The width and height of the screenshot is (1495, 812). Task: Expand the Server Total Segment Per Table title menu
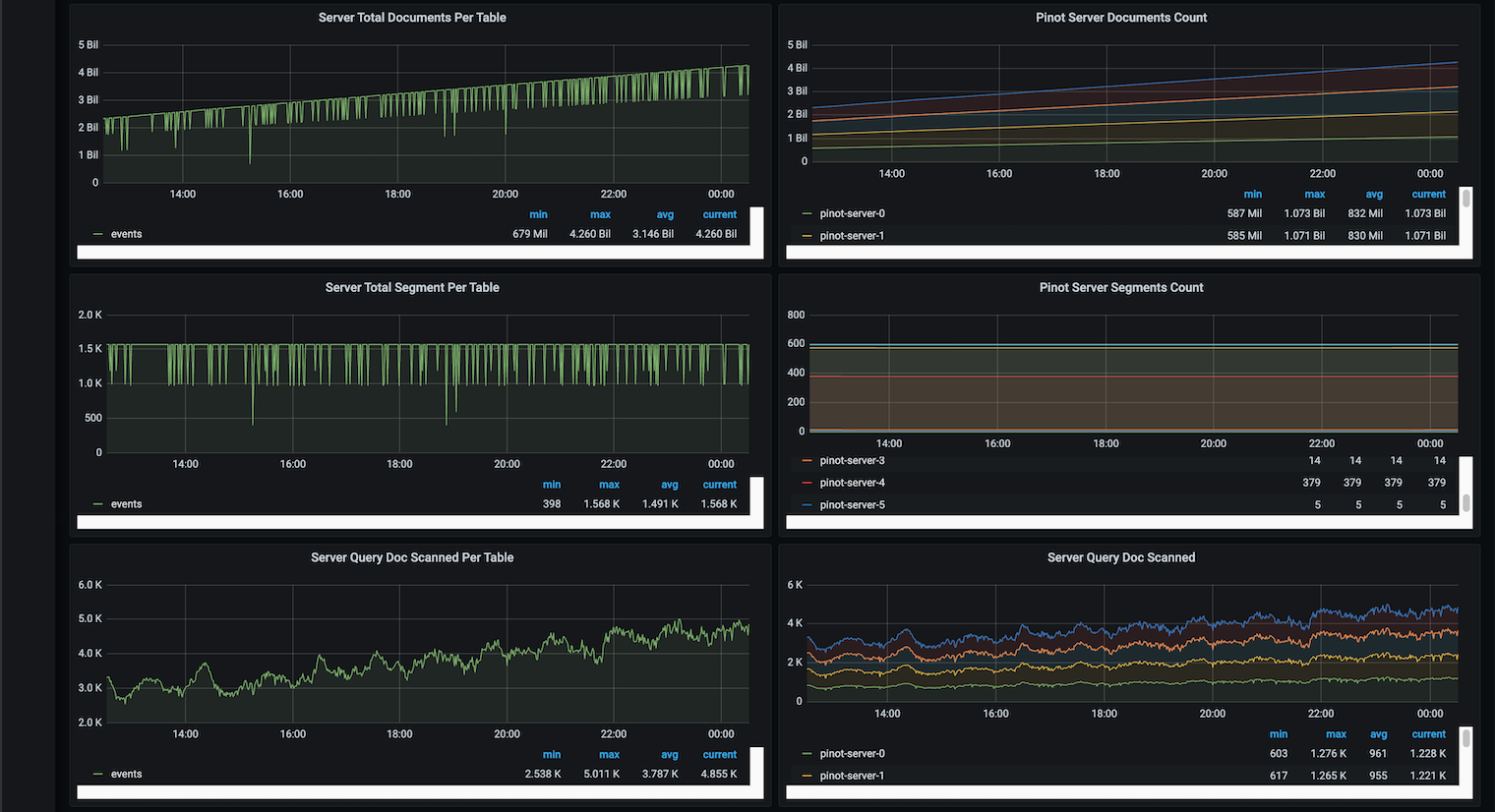[x=412, y=288]
